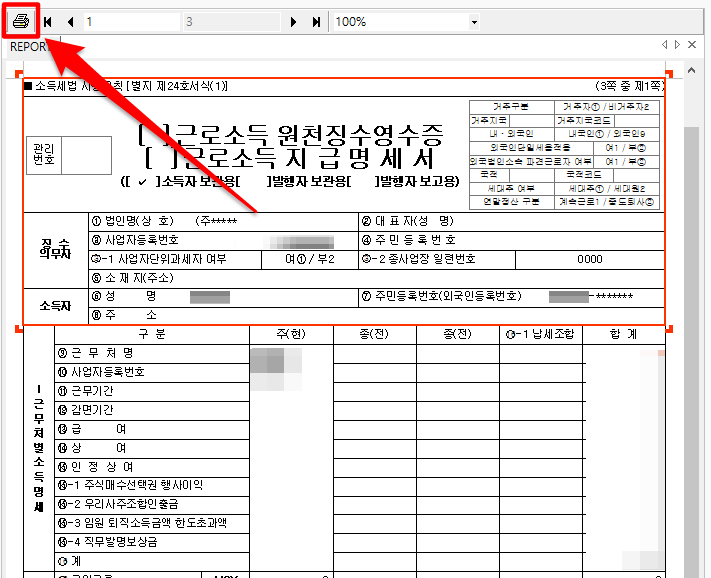Click the 합 계 column header
The height and width of the screenshot is (578, 711).
coord(624,335)
